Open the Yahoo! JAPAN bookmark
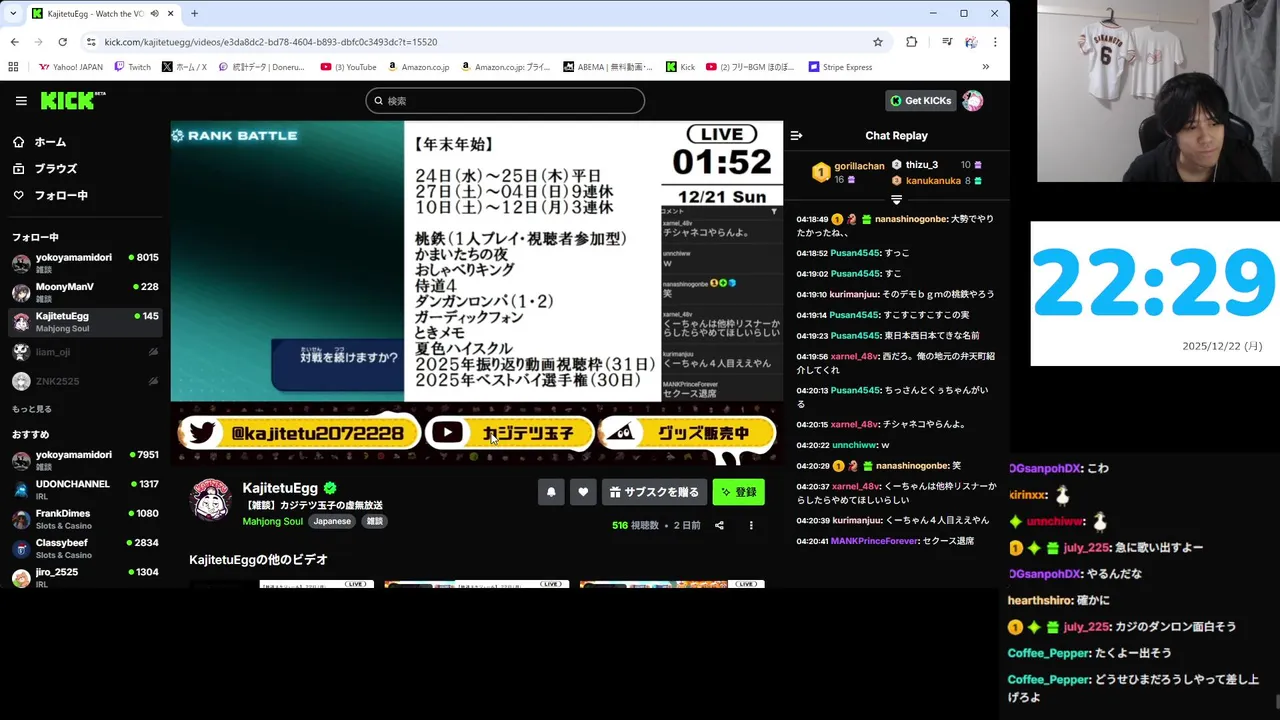This screenshot has width=1280, height=720. 70,67
